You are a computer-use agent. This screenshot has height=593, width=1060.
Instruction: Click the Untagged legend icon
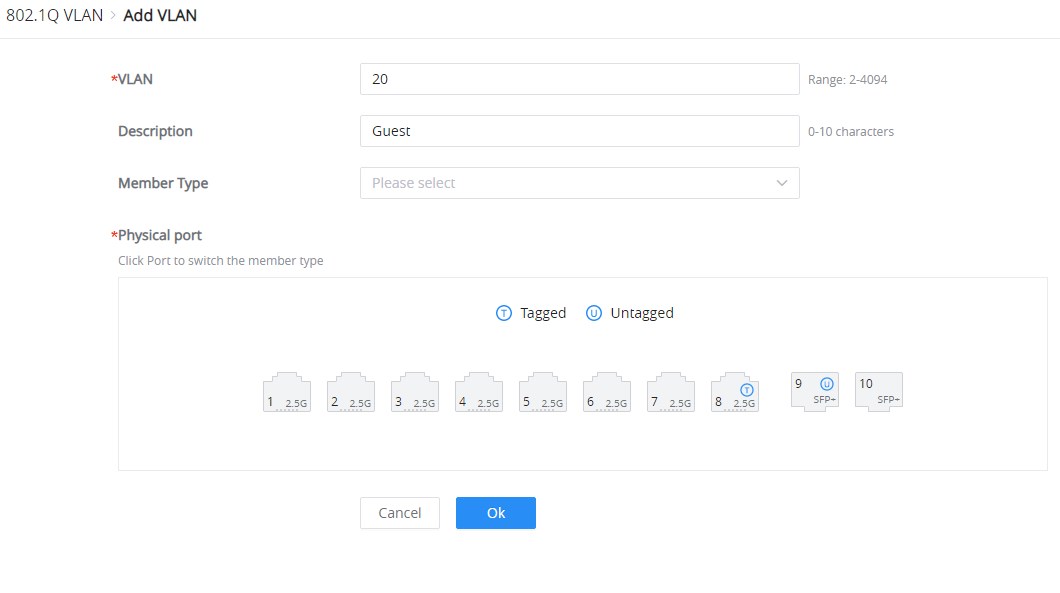[x=594, y=313]
